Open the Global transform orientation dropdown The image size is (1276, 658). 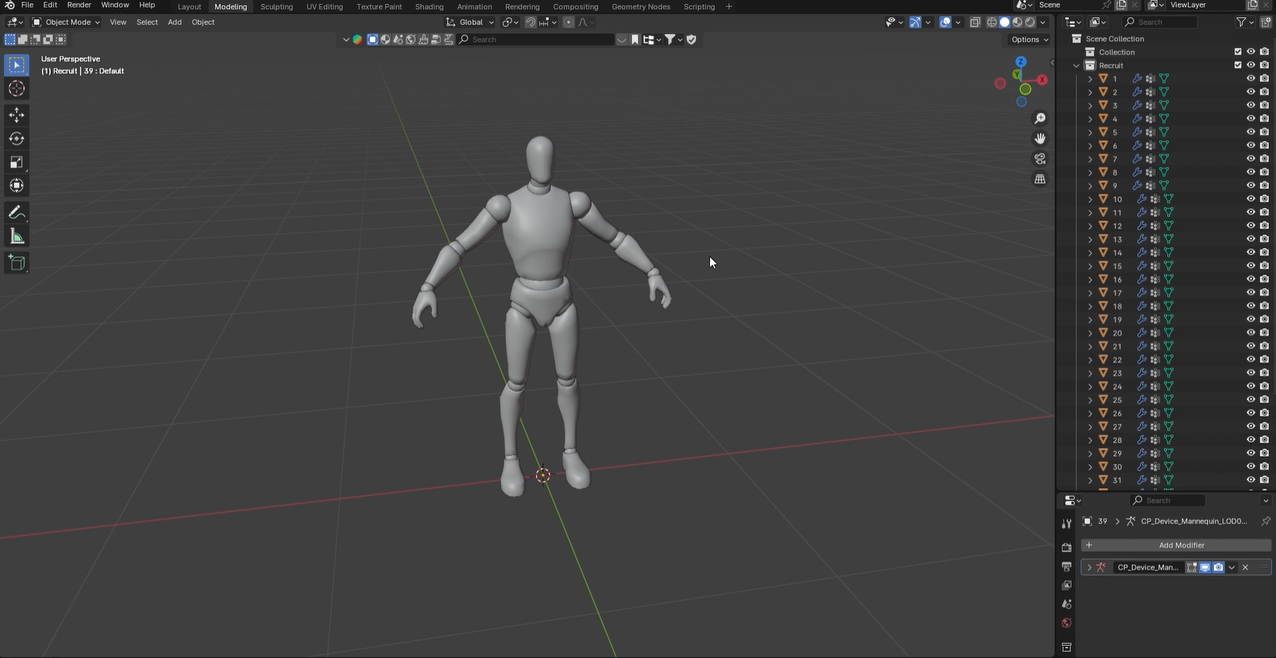(x=470, y=22)
